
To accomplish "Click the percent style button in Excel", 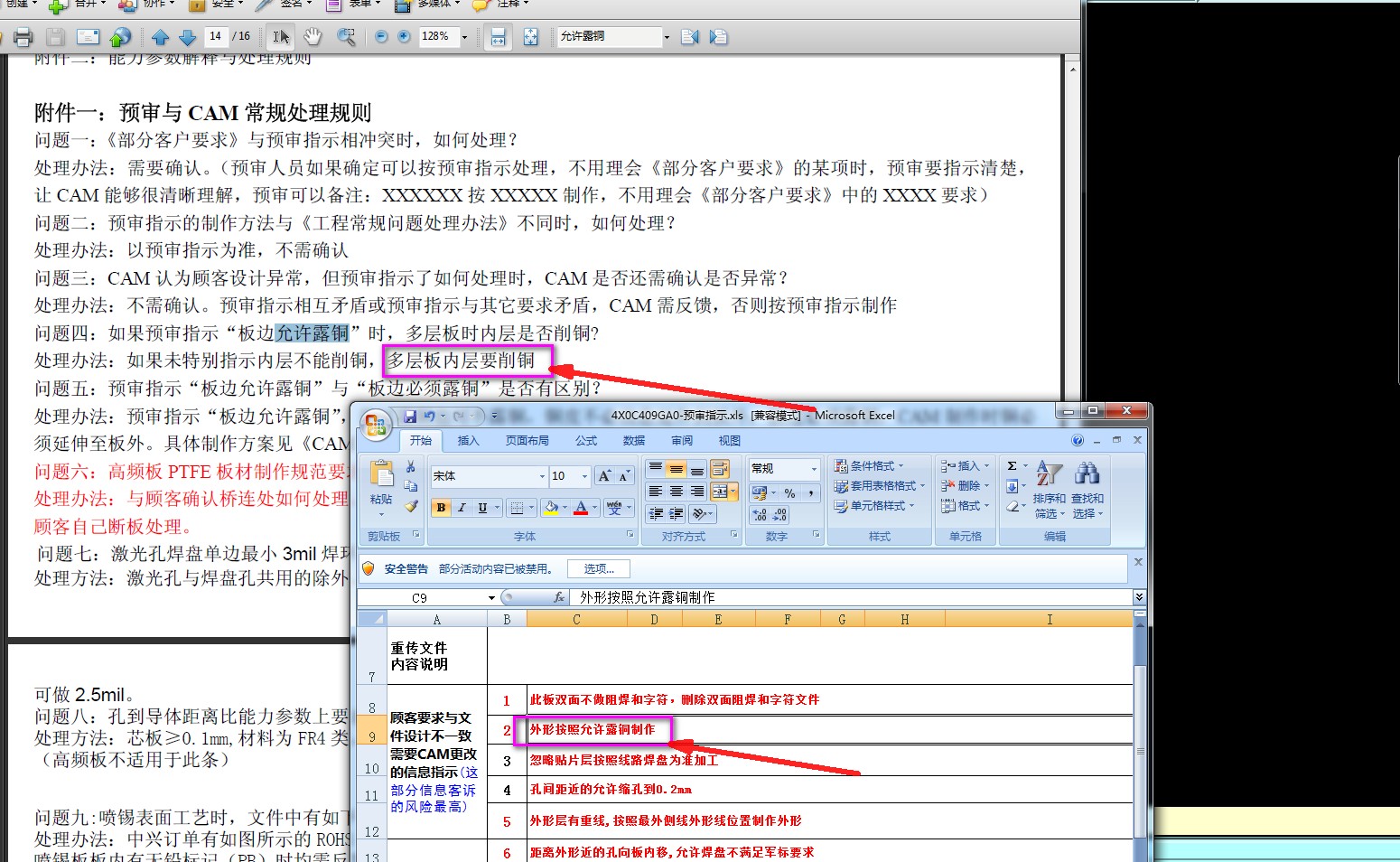I will point(789,493).
